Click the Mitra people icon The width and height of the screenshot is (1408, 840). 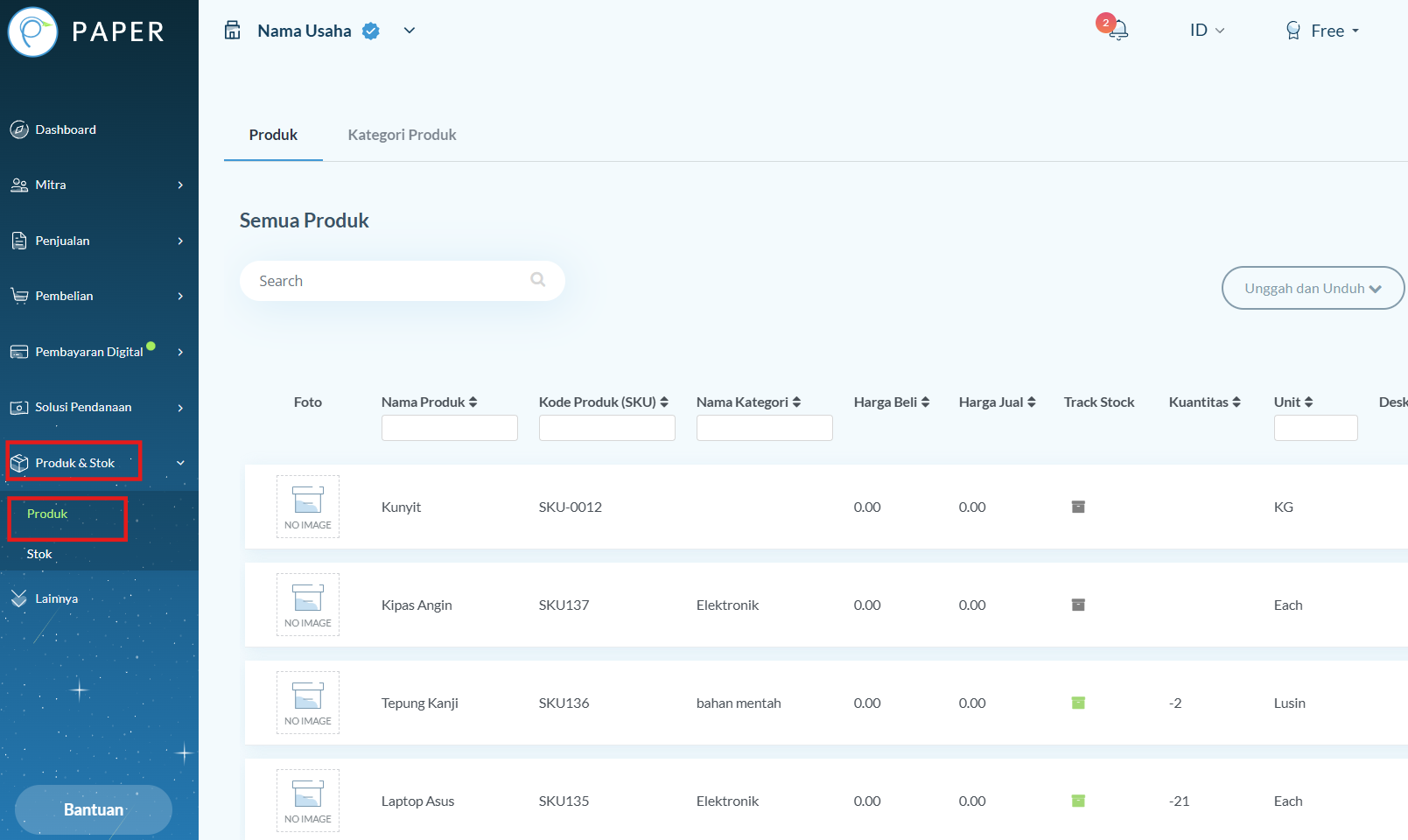click(x=19, y=185)
